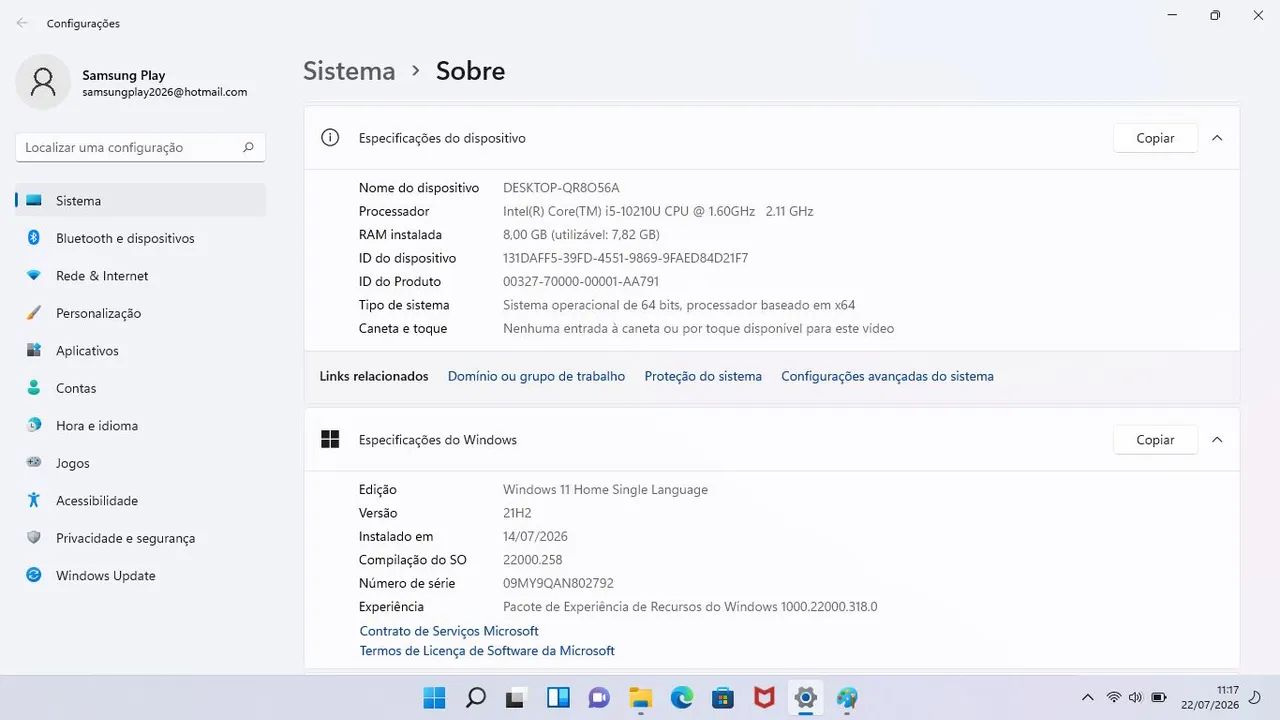This screenshot has width=1280, height=720.
Task: Open Widgets from the taskbar
Action: click(x=558, y=698)
